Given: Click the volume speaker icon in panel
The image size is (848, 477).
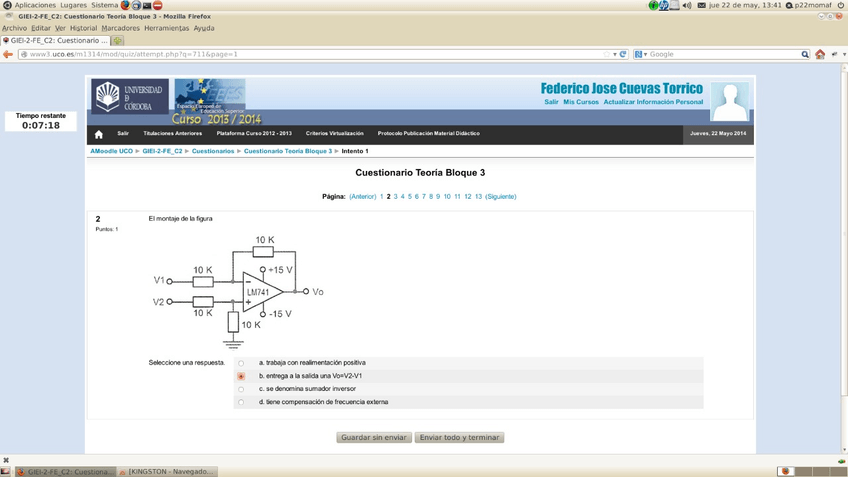Looking at the screenshot, I should pos(687,5).
